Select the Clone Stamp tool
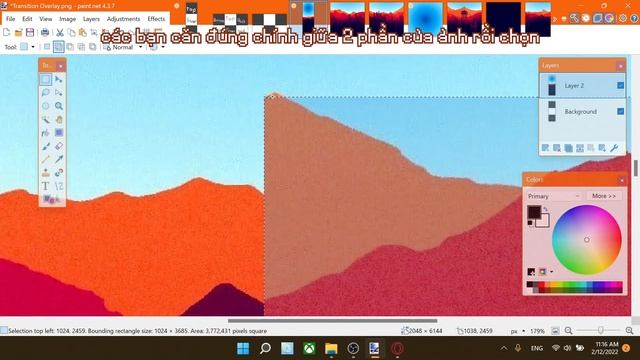The image size is (640, 360). [45, 173]
